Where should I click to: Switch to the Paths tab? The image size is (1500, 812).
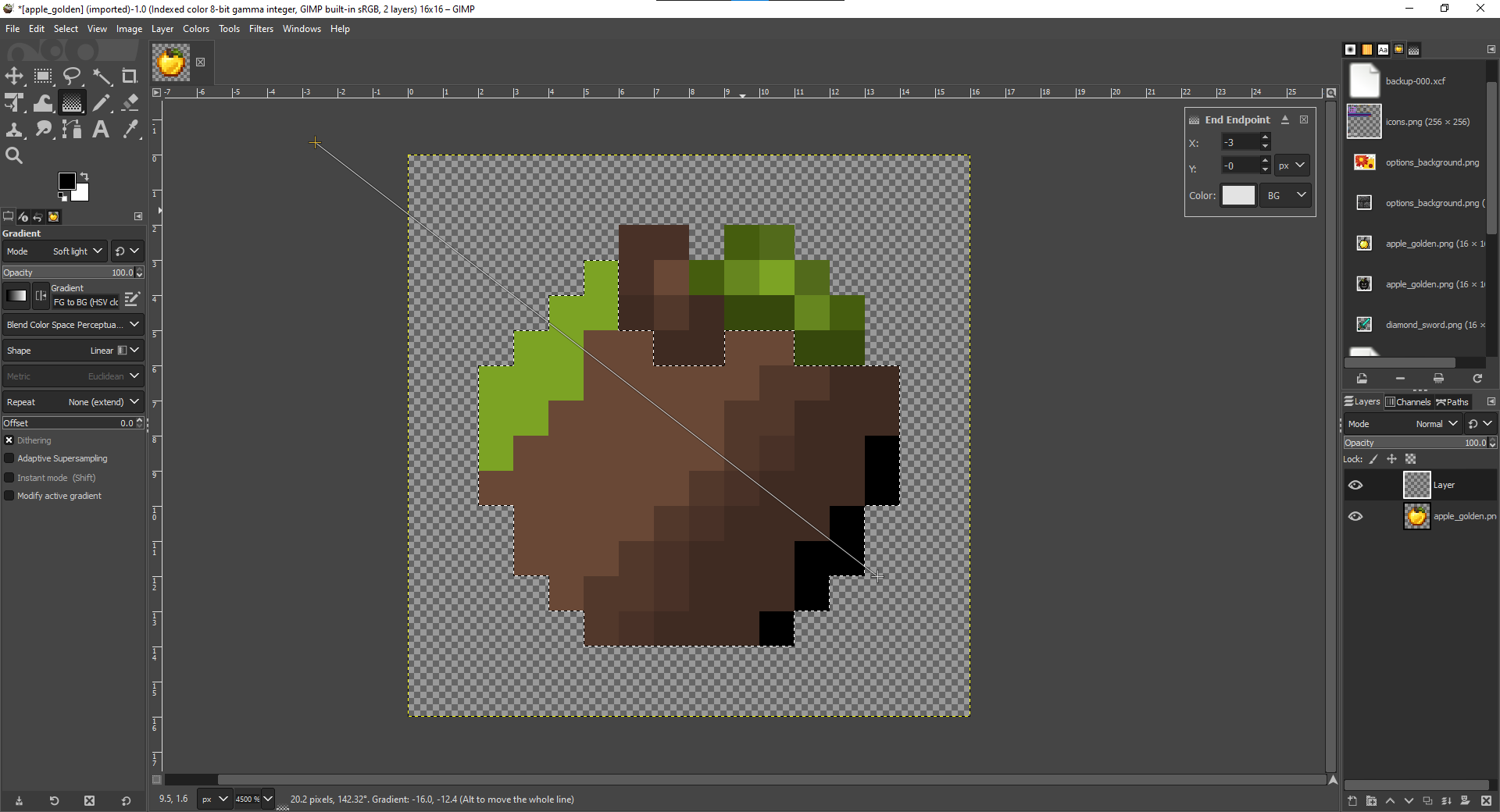(x=1452, y=402)
